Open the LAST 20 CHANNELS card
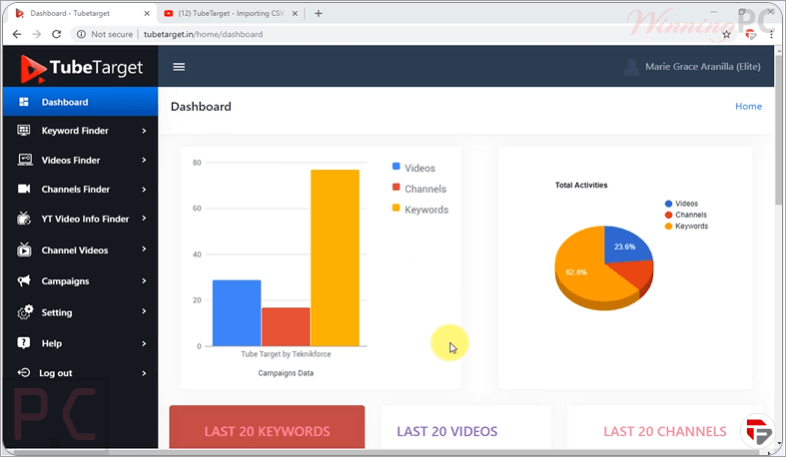Image resolution: width=786 pixels, height=457 pixels. (665, 427)
